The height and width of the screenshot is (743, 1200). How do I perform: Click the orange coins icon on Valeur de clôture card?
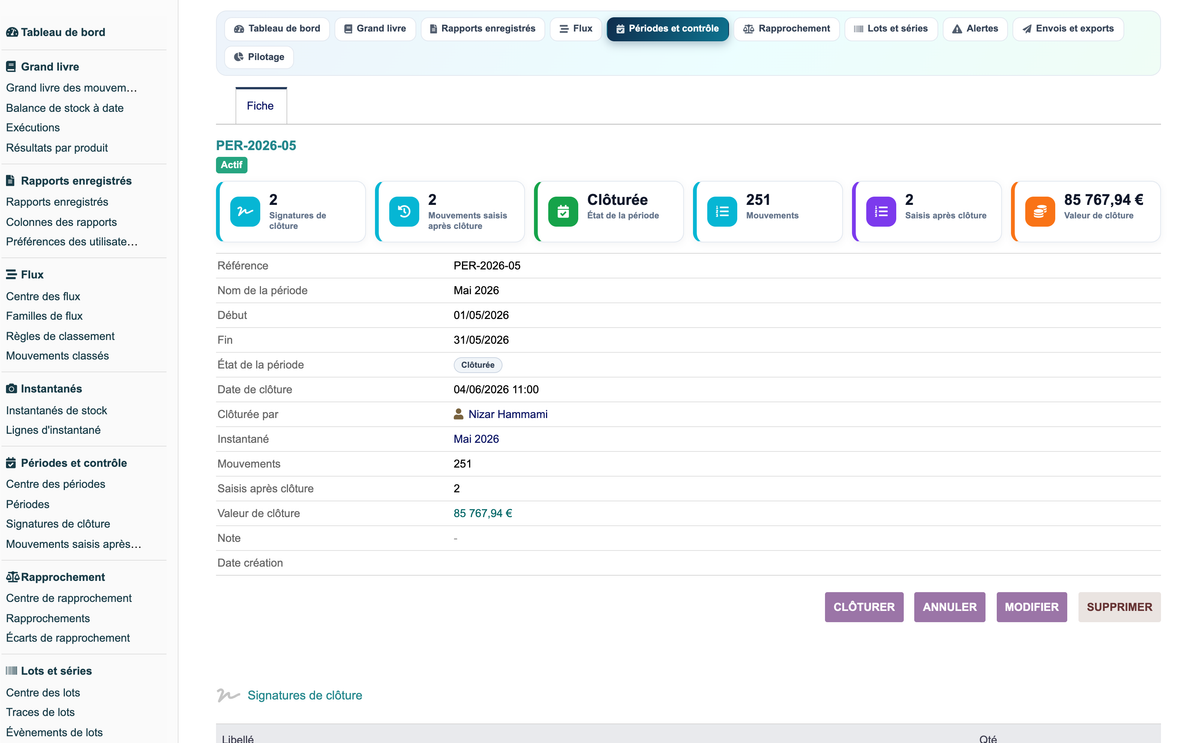(x=1040, y=212)
